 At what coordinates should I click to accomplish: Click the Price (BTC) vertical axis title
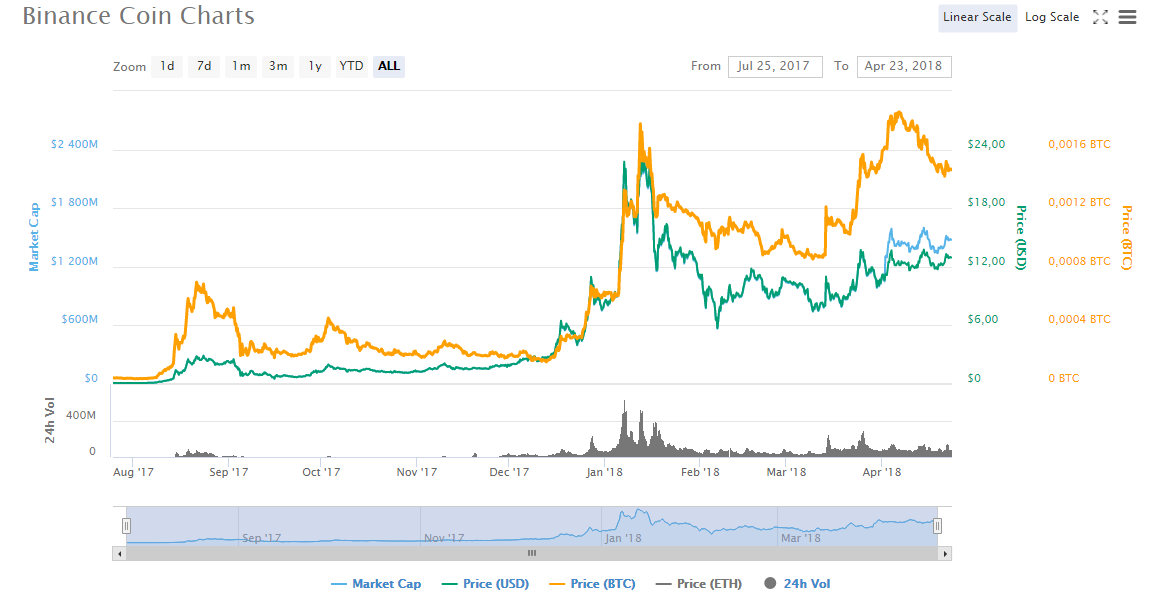click(1126, 238)
